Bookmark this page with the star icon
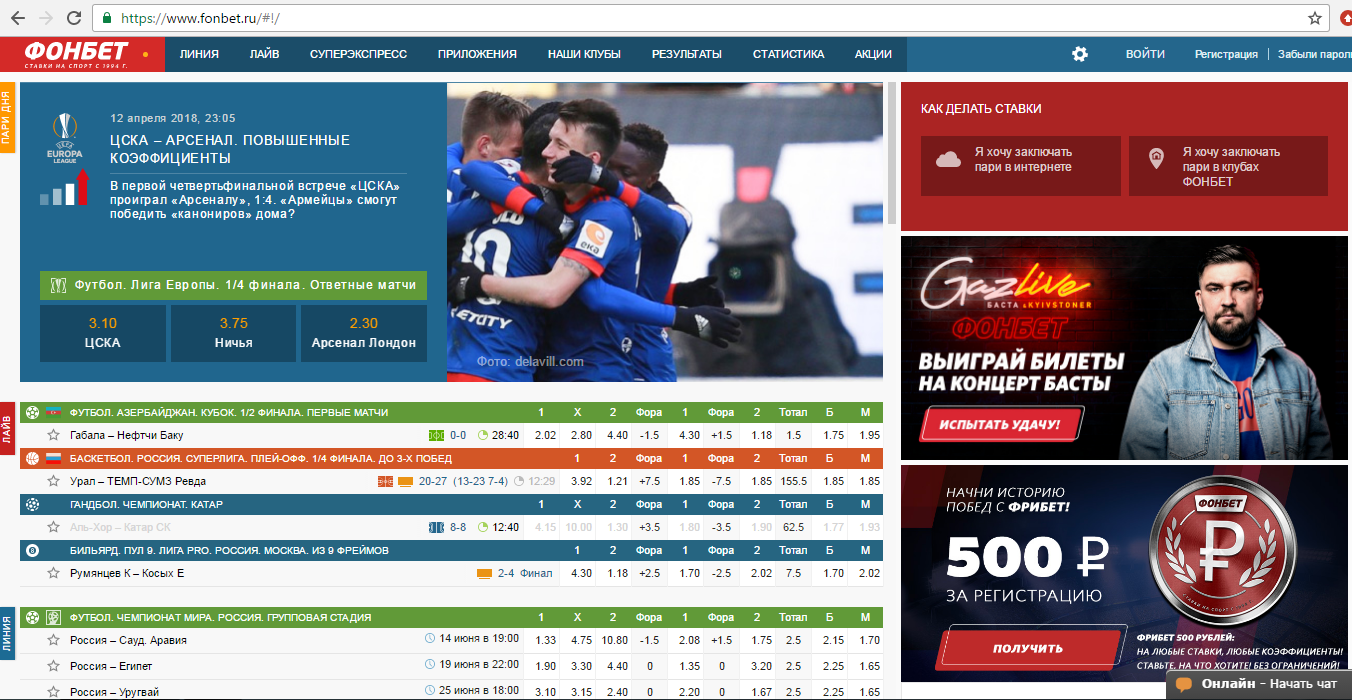Image resolution: width=1352 pixels, height=700 pixels. pyautogui.click(x=1315, y=18)
